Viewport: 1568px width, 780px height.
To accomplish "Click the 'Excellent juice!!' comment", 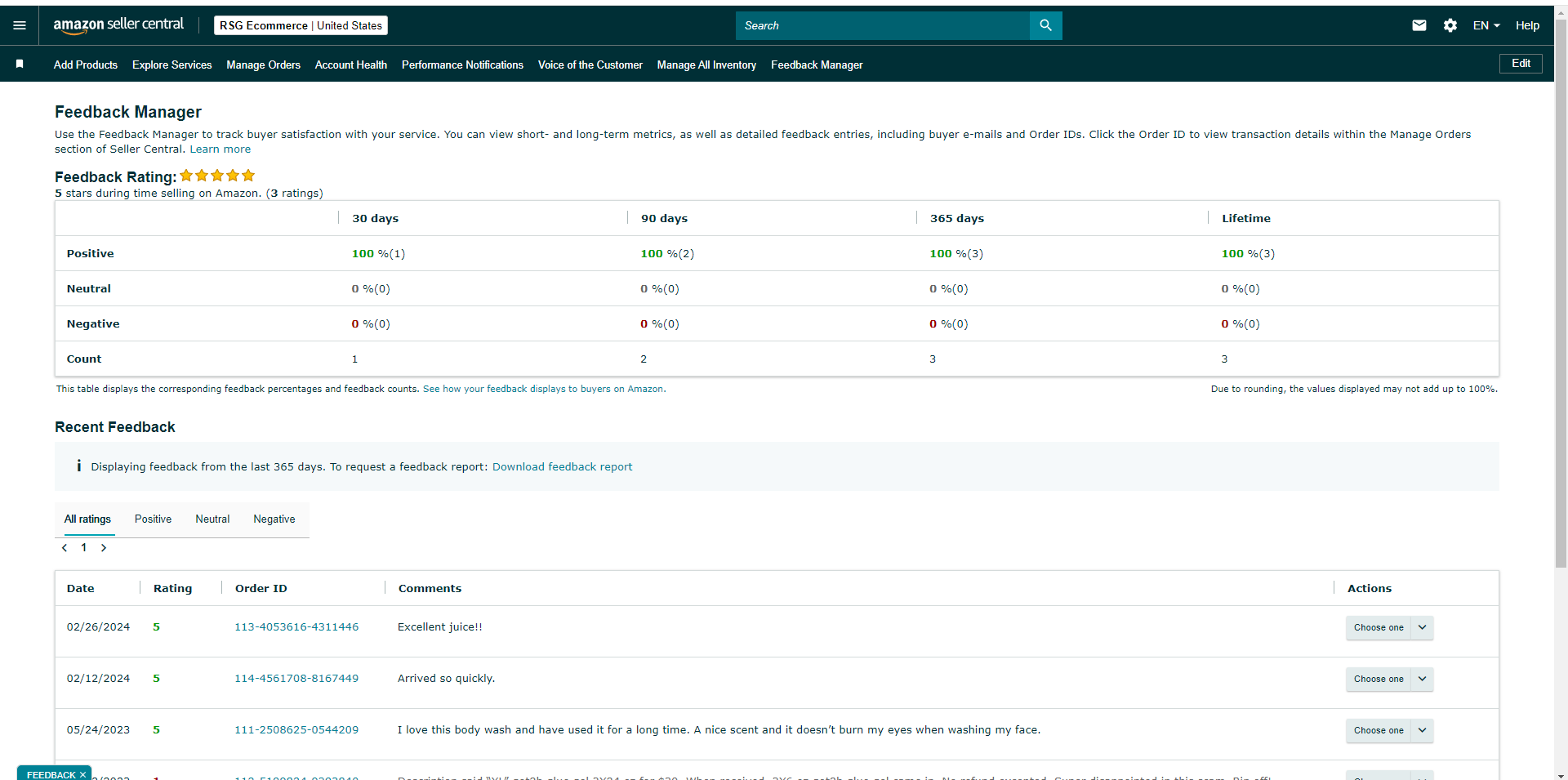I will (440, 627).
